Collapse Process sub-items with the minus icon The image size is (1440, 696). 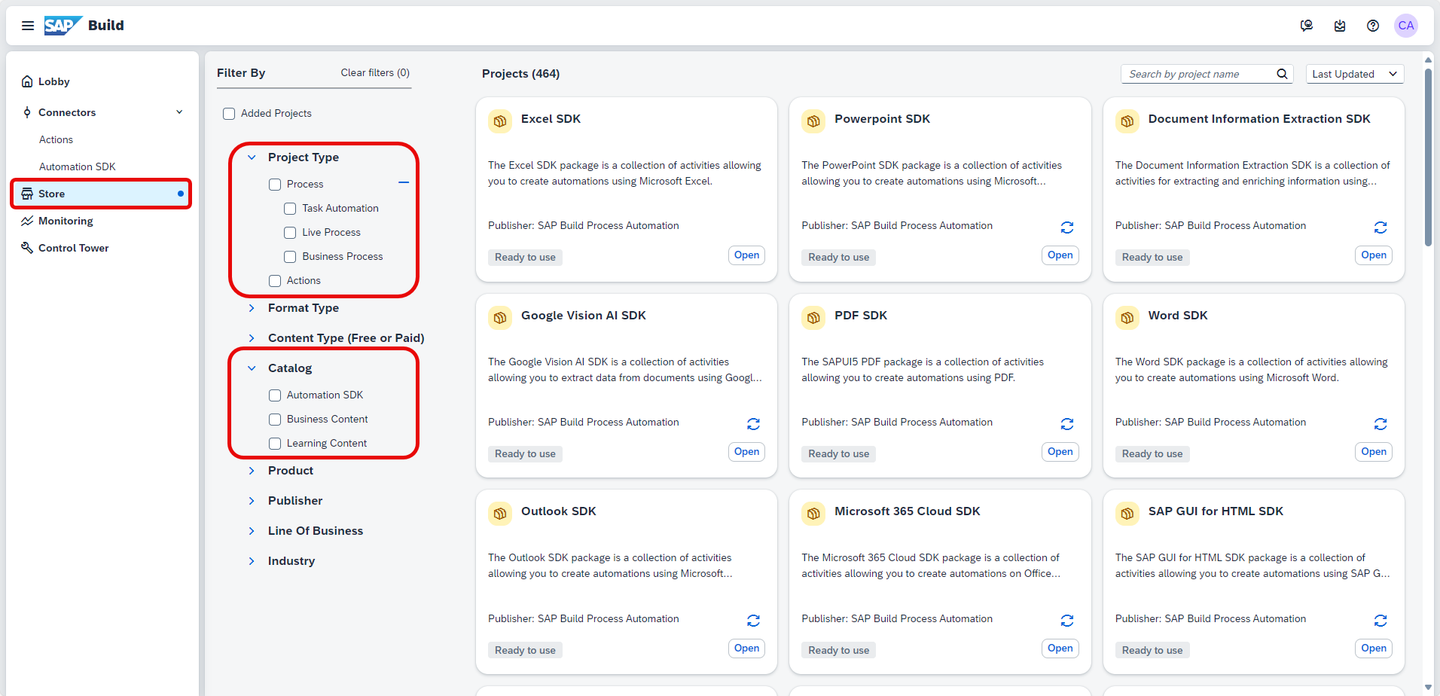coord(404,183)
